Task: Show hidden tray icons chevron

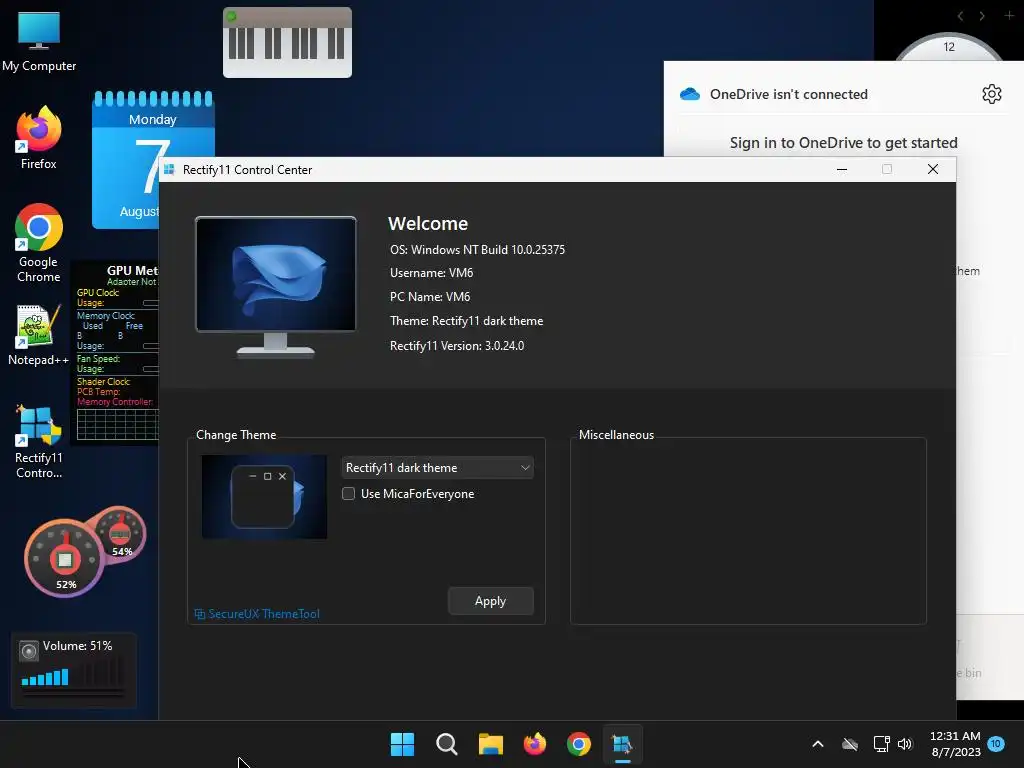Action: (x=818, y=744)
